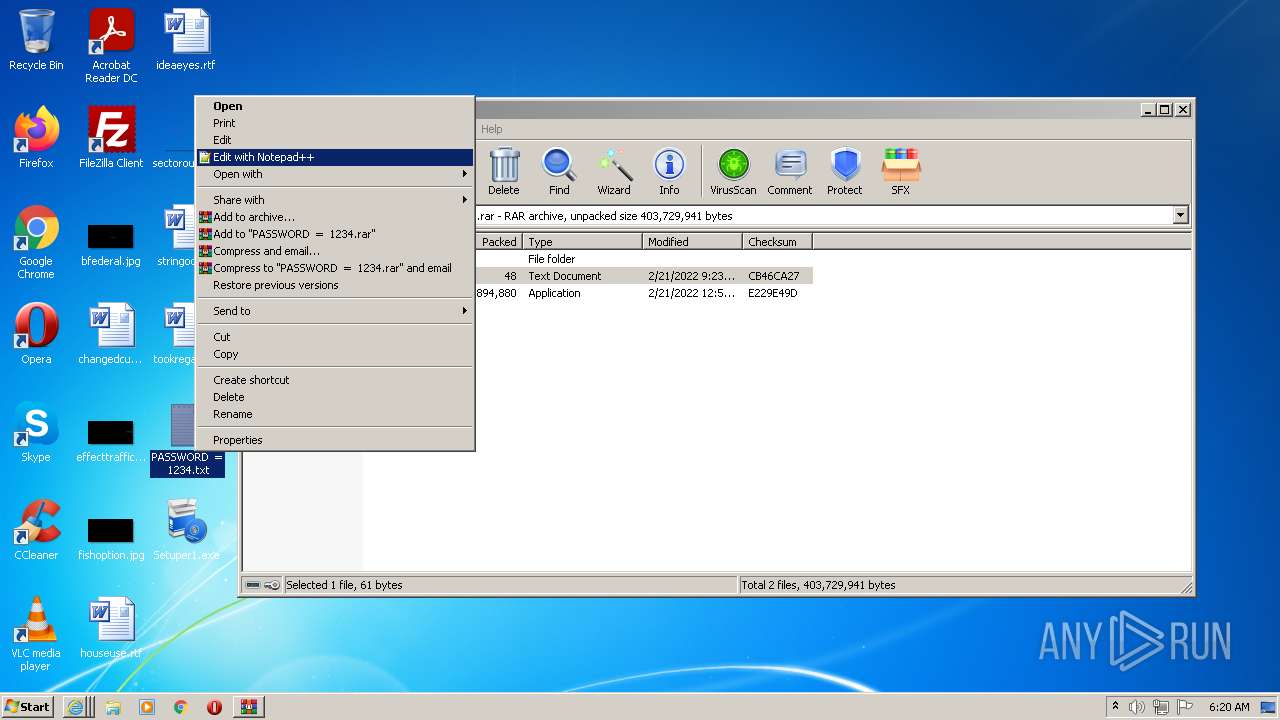This screenshot has height=720, width=1280.
Task: Expand the Open with submenu
Action: click(335, 174)
